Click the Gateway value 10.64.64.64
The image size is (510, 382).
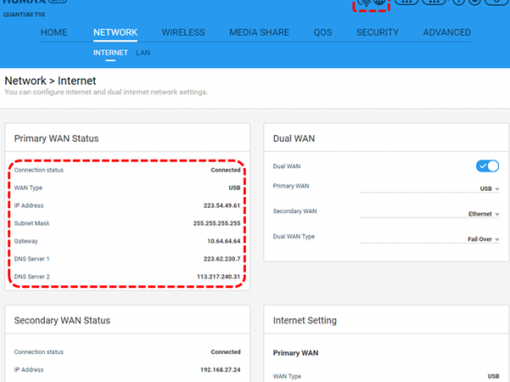click(x=224, y=241)
